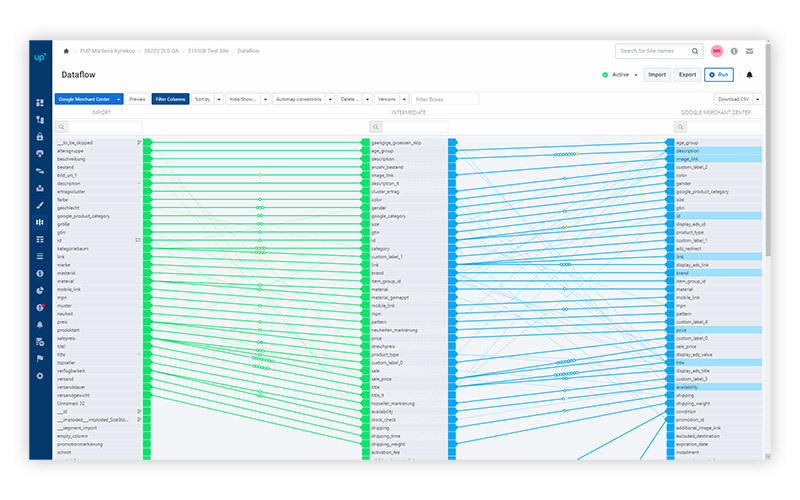This screenshot has width=800, height=500.
Task: Select the brush icon in the sidebar
Action: tap(40, 205)
